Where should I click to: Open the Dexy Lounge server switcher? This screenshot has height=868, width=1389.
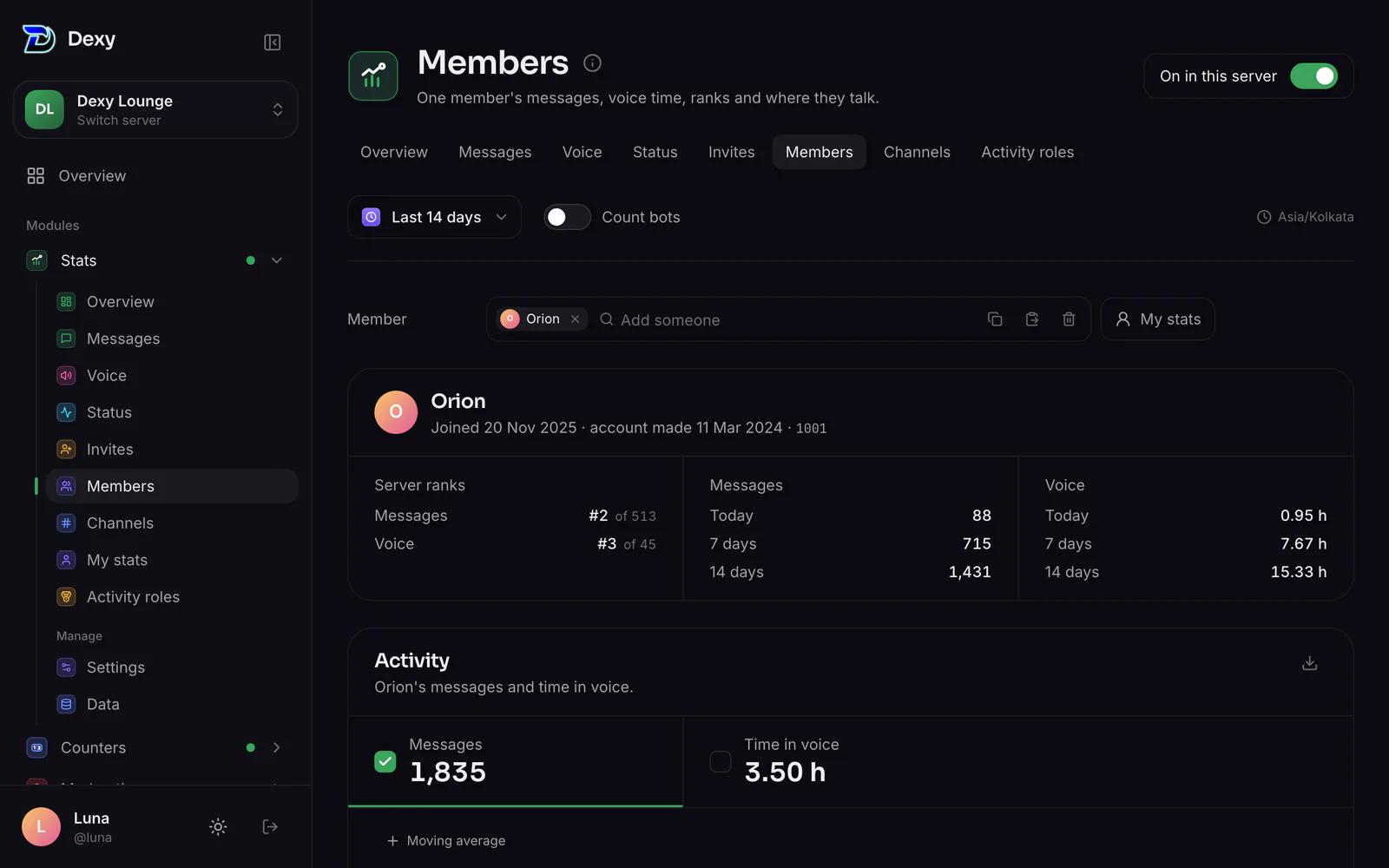coord(155,109)
